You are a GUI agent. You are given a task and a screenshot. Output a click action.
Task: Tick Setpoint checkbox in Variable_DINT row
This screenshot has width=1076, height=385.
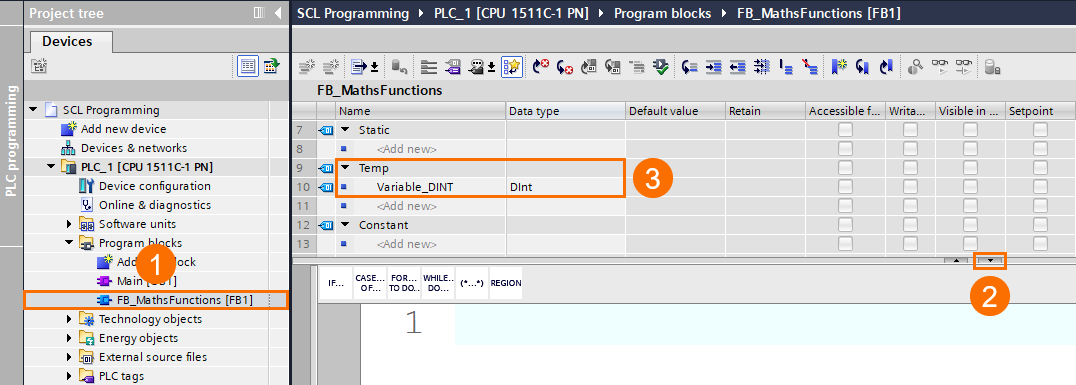coord(1040,187)
